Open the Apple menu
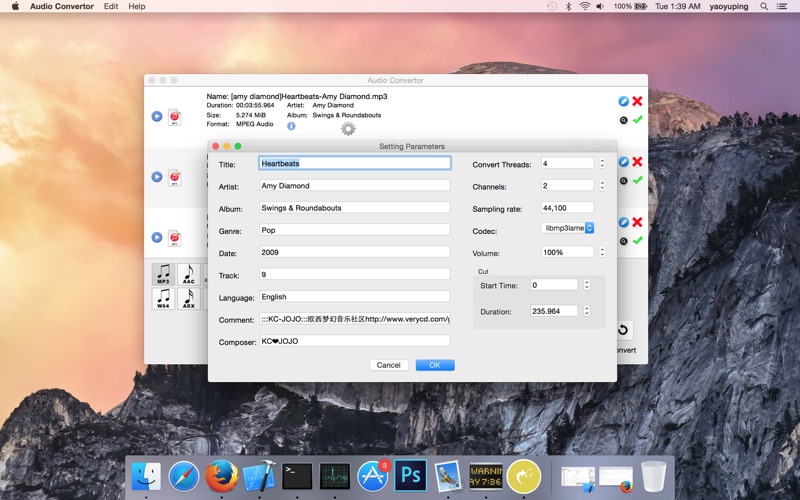 click(15, 6)
